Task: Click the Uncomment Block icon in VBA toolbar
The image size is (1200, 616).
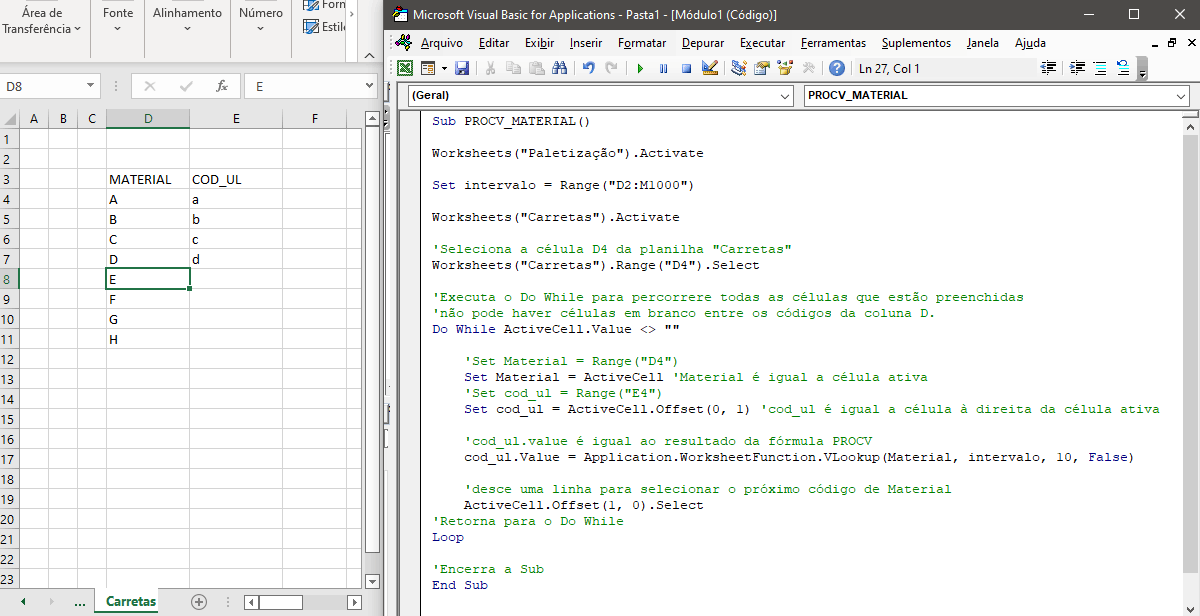Action: tap(1123, 69)
